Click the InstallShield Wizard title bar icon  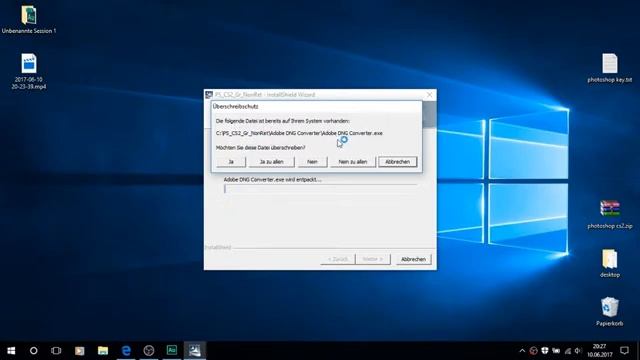tap(209, 95)
